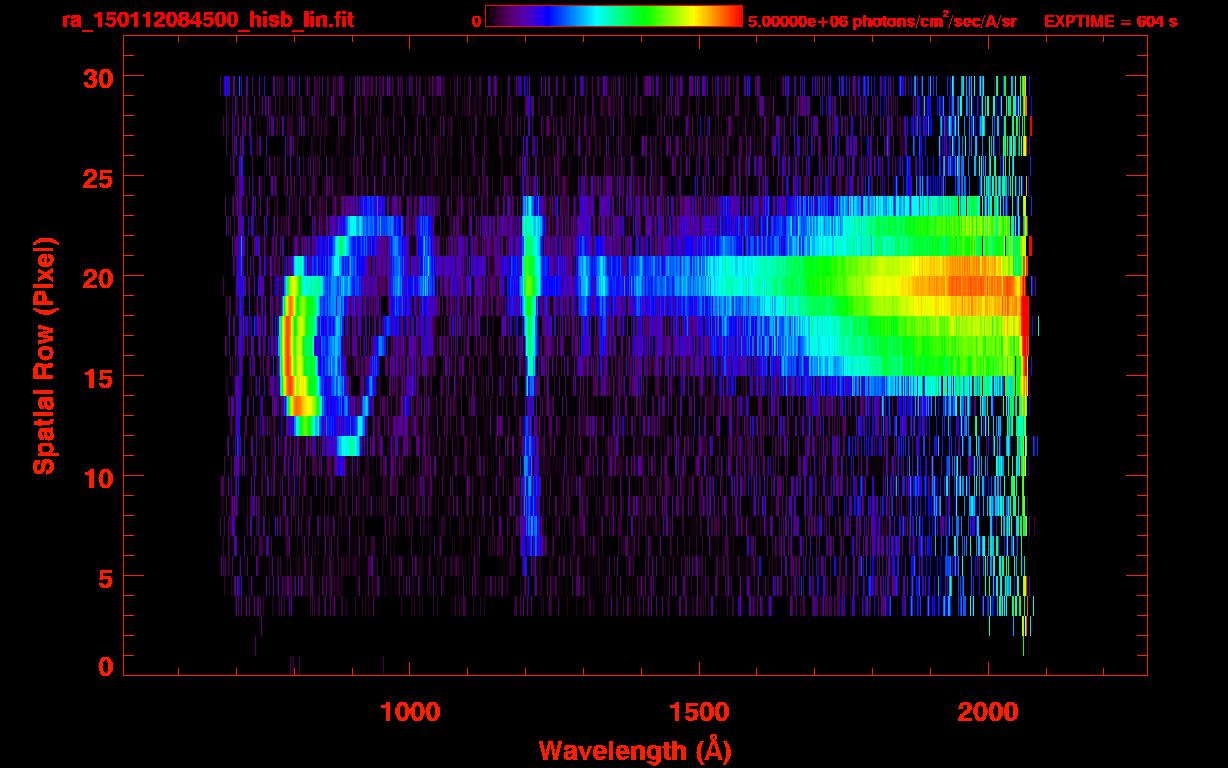Click the Spatial Row (Pixel) axis title

click(x=44, y=355)
